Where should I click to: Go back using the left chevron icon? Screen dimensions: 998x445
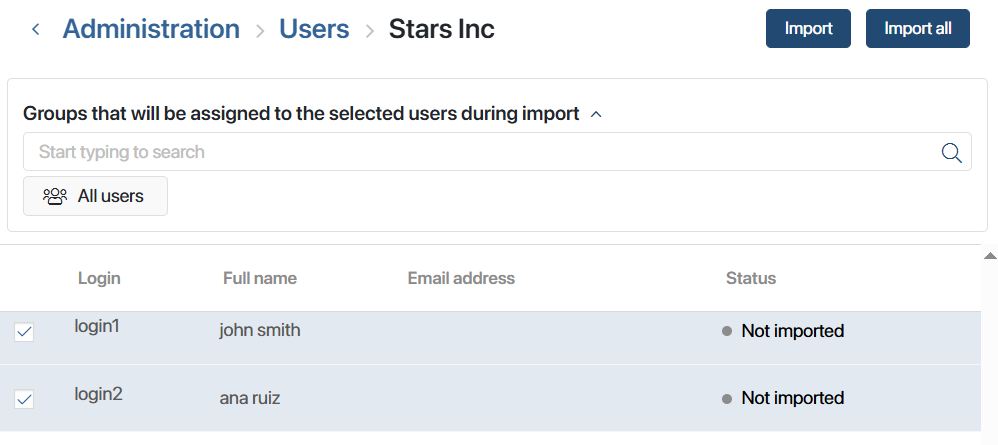(x=36, y=29)
